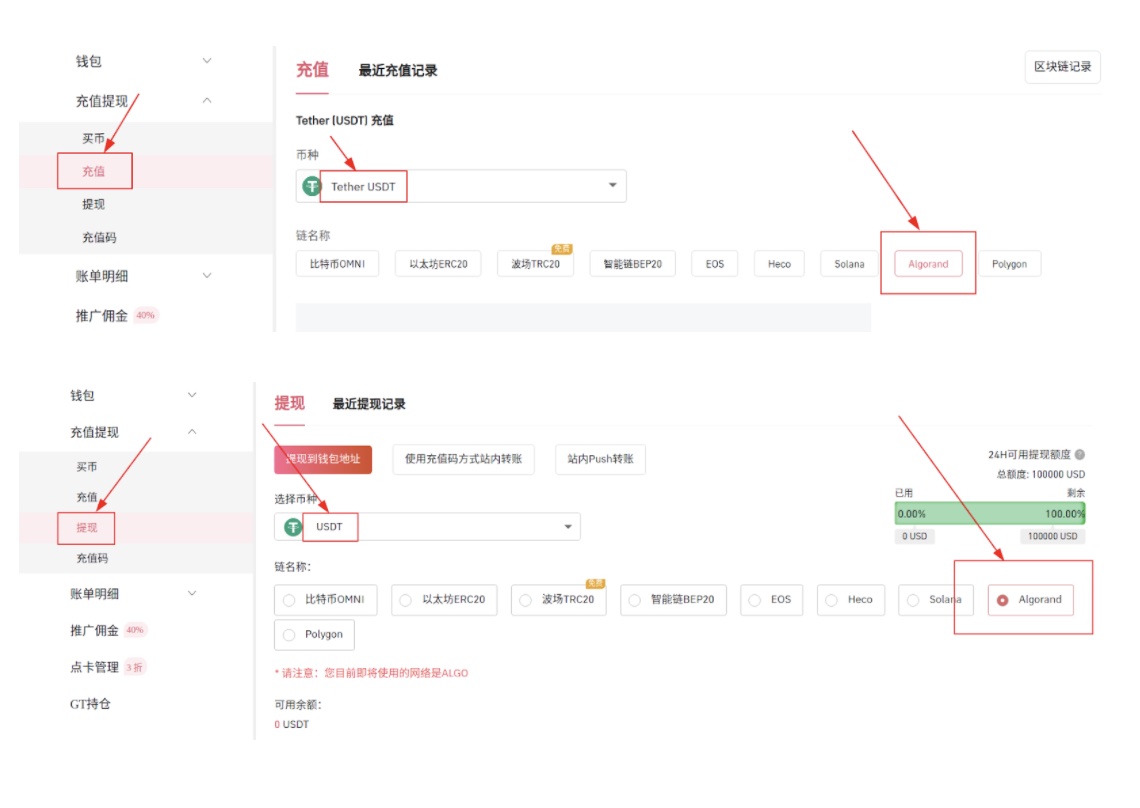Collapse the 充值提现 menu in upper sidebar

tap(207, 101)
